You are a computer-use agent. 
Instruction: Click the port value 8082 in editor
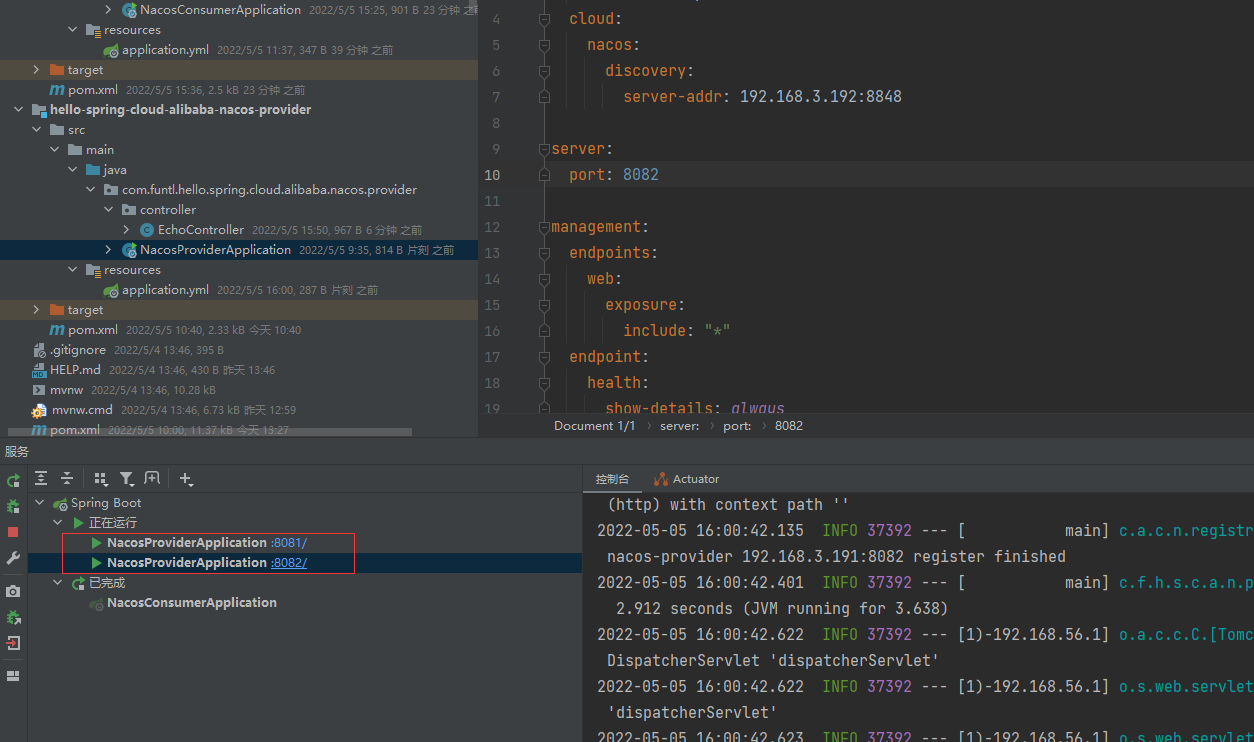[641, 175]
